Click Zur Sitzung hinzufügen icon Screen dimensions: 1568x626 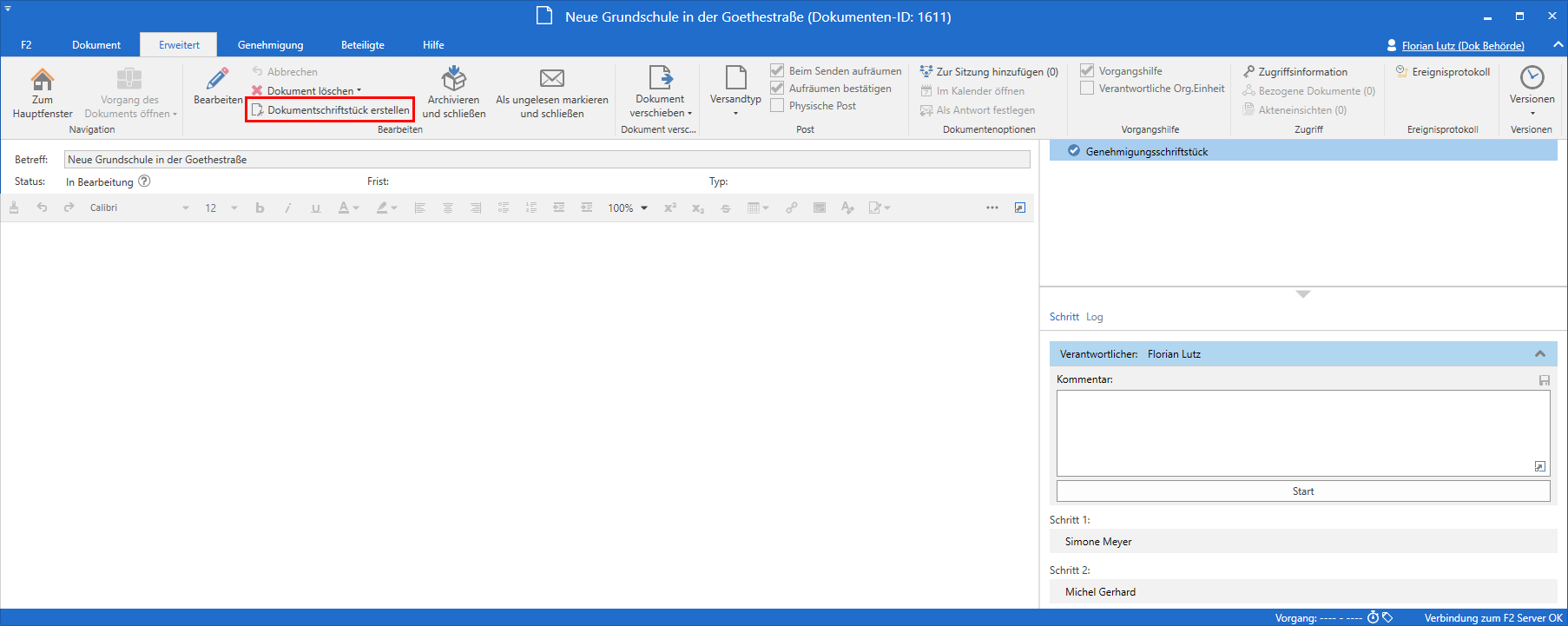pyautogui.click(x=926, y=72)
